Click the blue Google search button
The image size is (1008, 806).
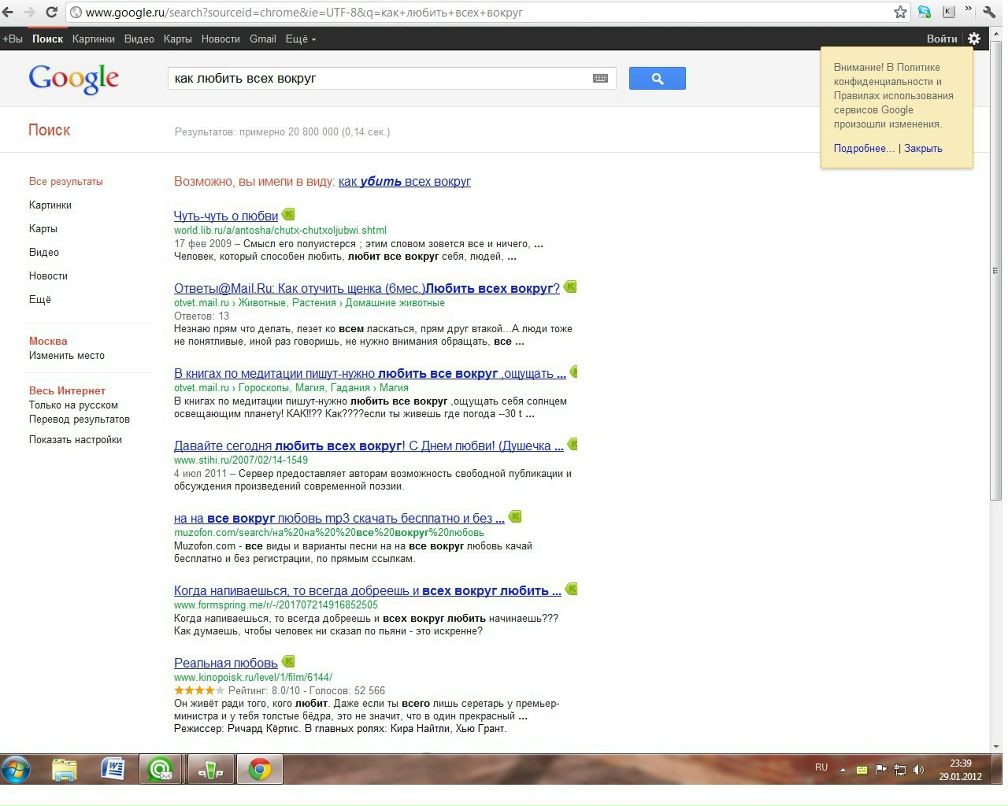pyautogui.click(x=657, y=78)
